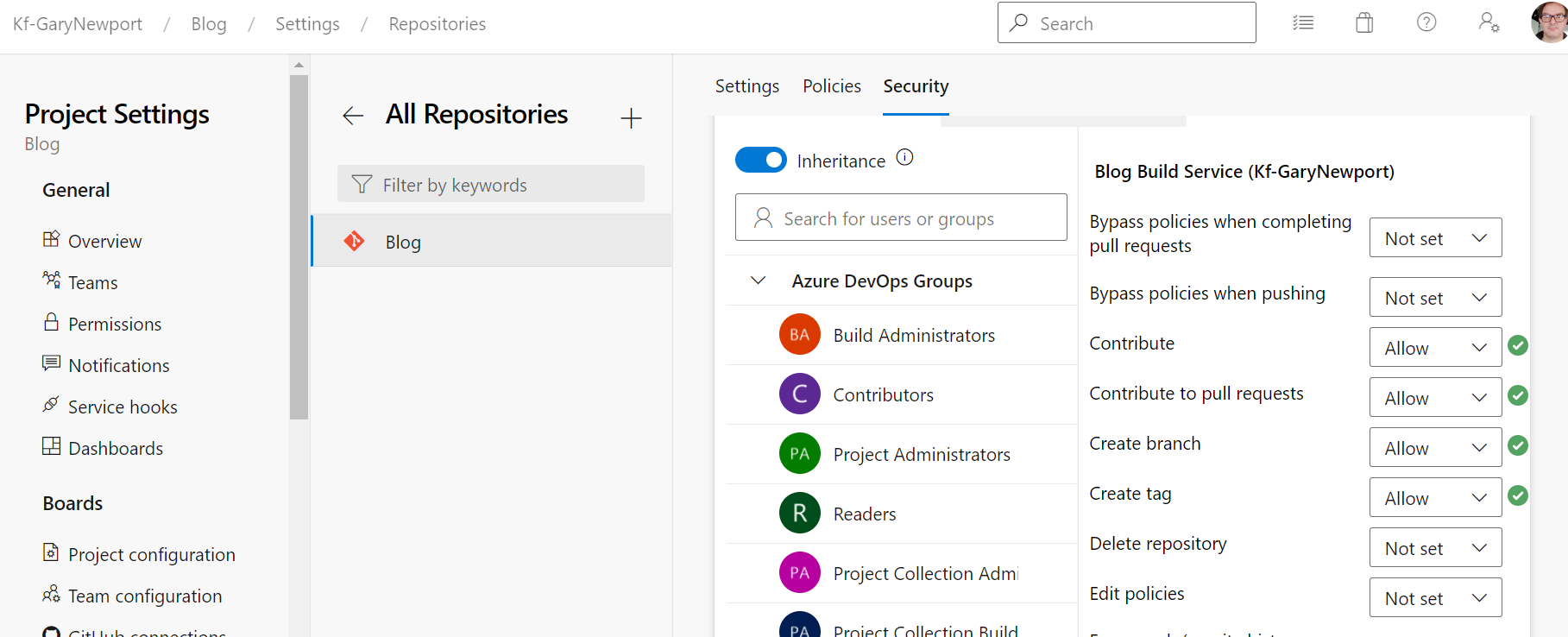Open Service hooks in the sidebar
This screenshot has height=637, width=1568.
123,407
